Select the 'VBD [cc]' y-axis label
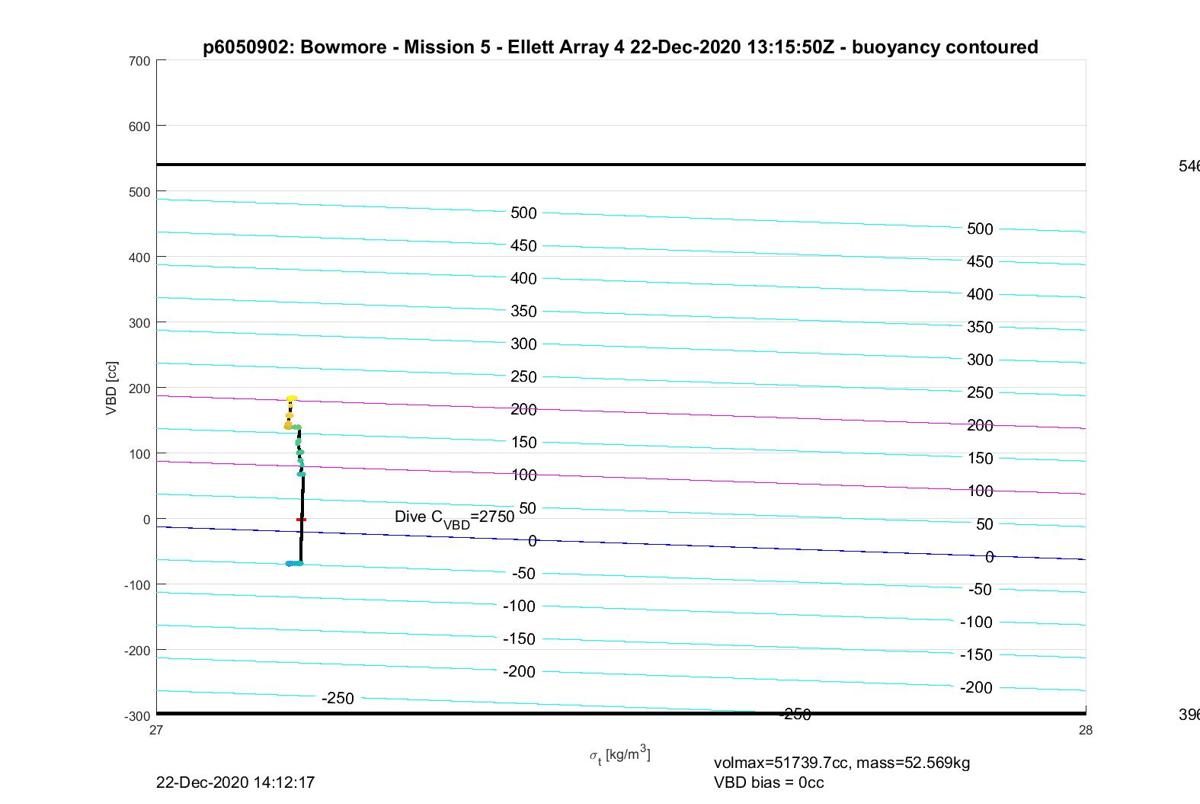The height and width of the screenshot is (804, 1200). (x=113, y=386)
